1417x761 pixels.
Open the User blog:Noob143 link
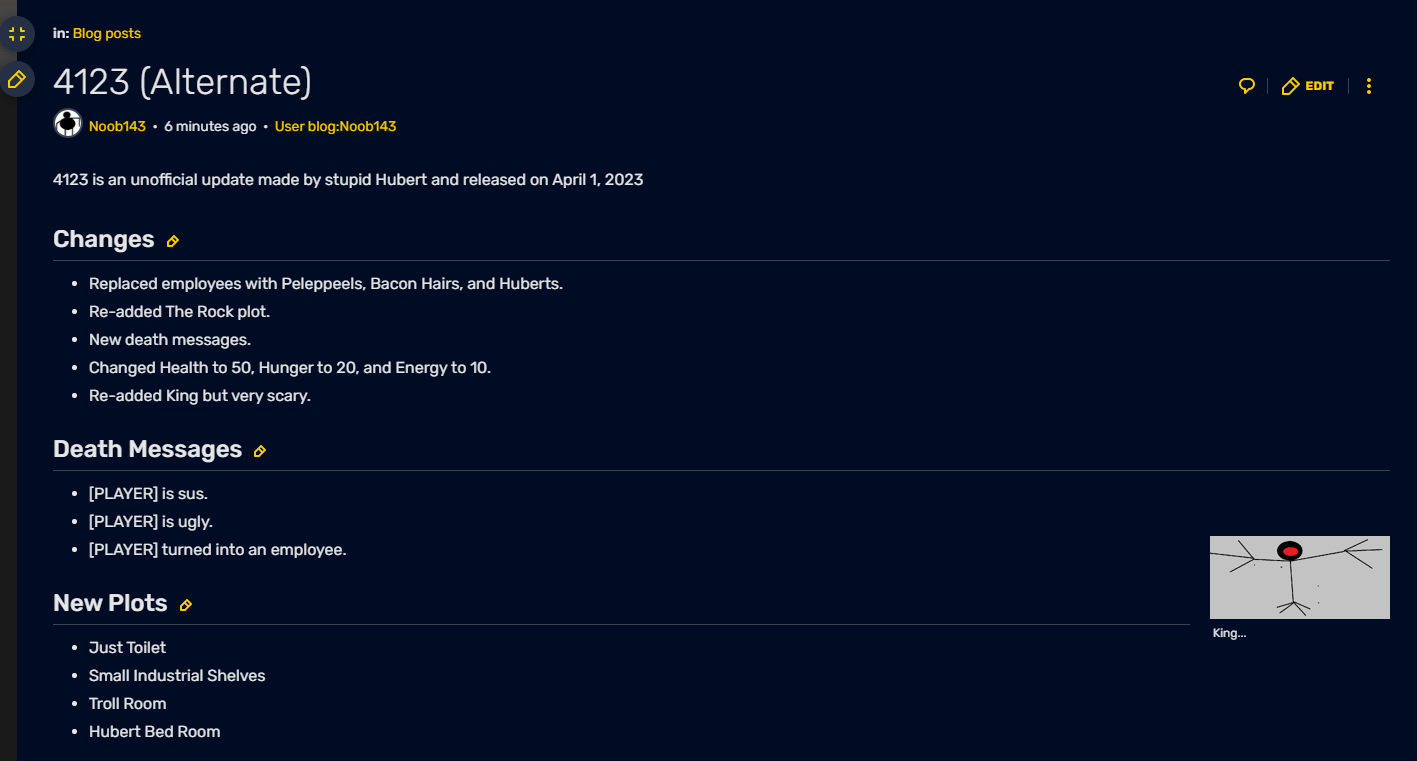335,127
